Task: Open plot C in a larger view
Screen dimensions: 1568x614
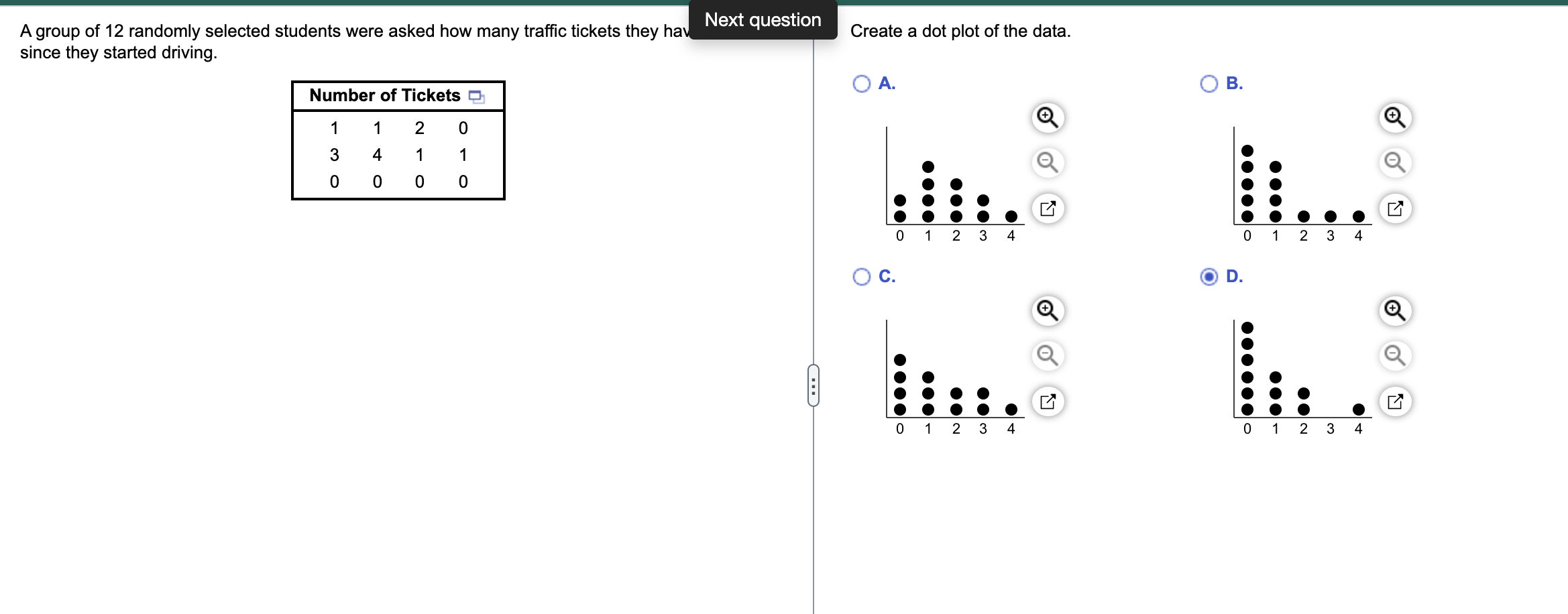Action: tap(1047, 401)
